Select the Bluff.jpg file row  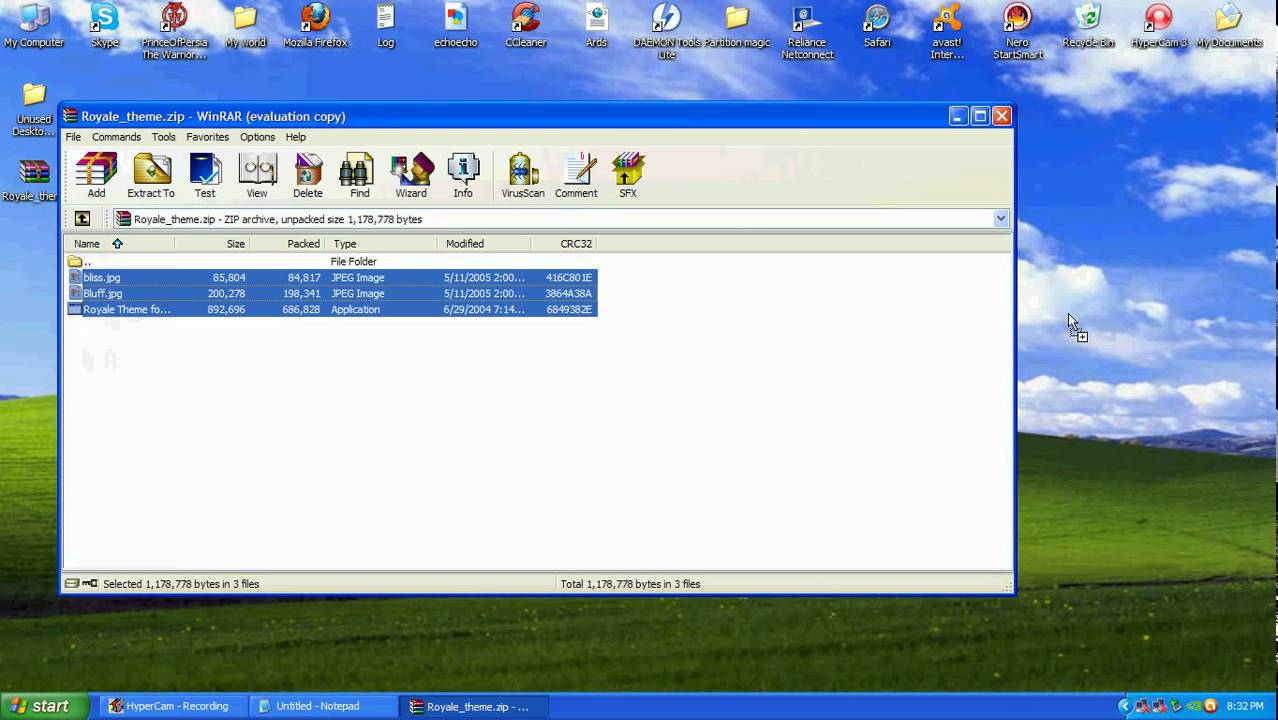331,294
